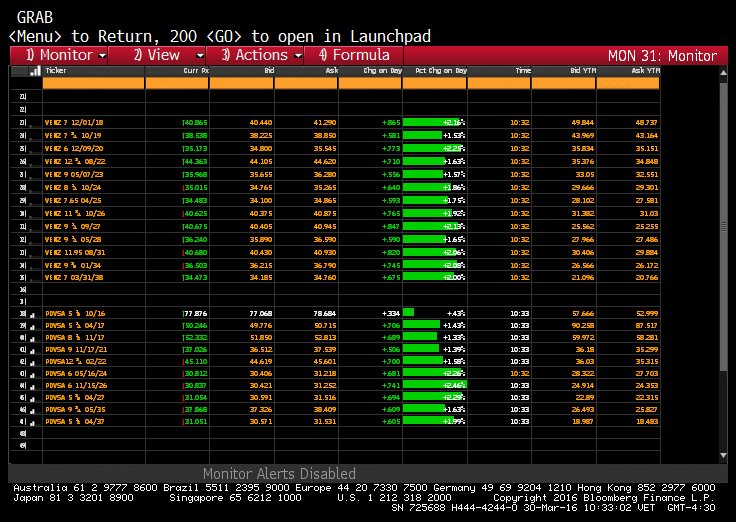Focus the orange field under Chg on Day
This screenshot has height=522, width=736.
point(370,83)
